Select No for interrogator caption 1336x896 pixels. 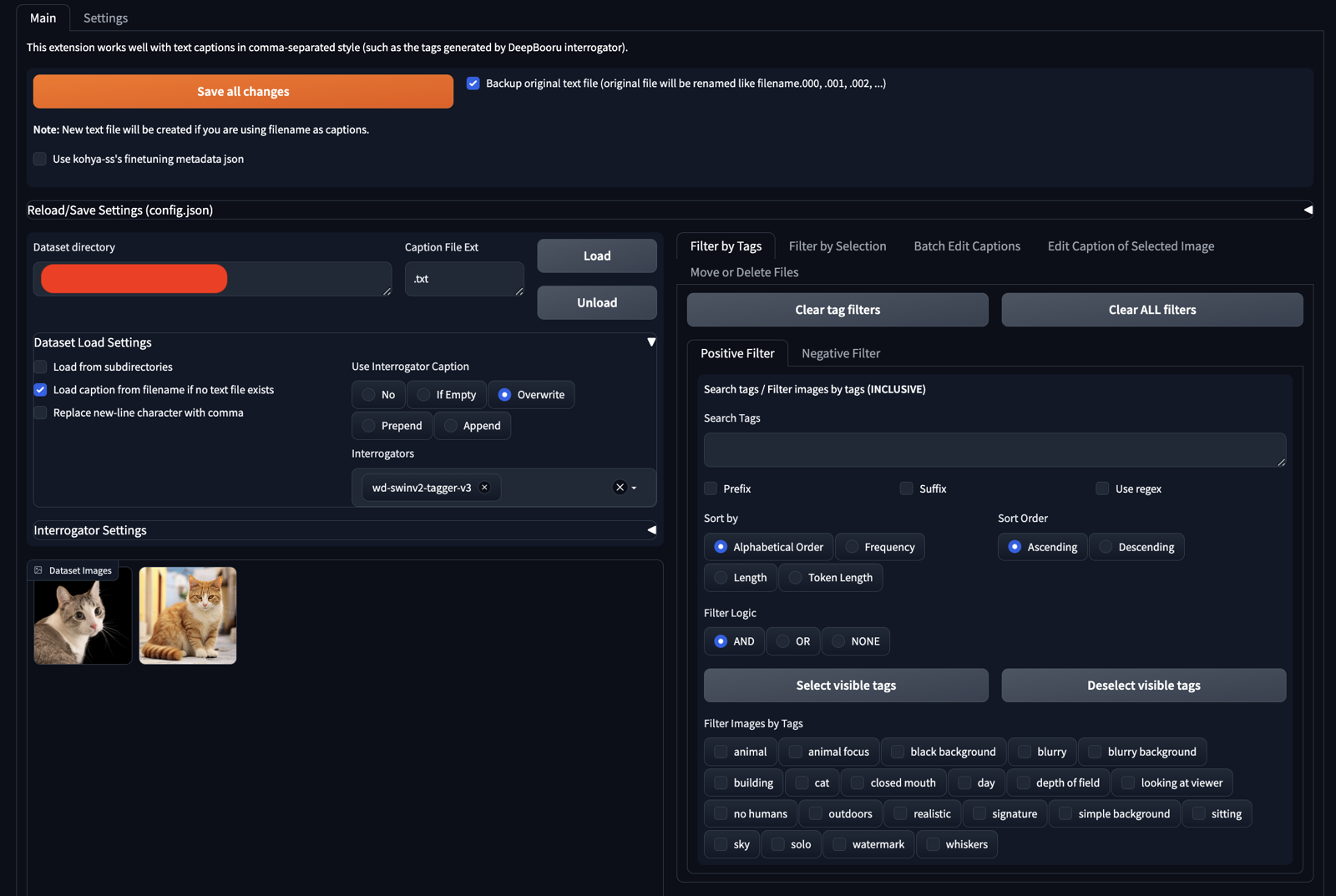pos(378,395)
